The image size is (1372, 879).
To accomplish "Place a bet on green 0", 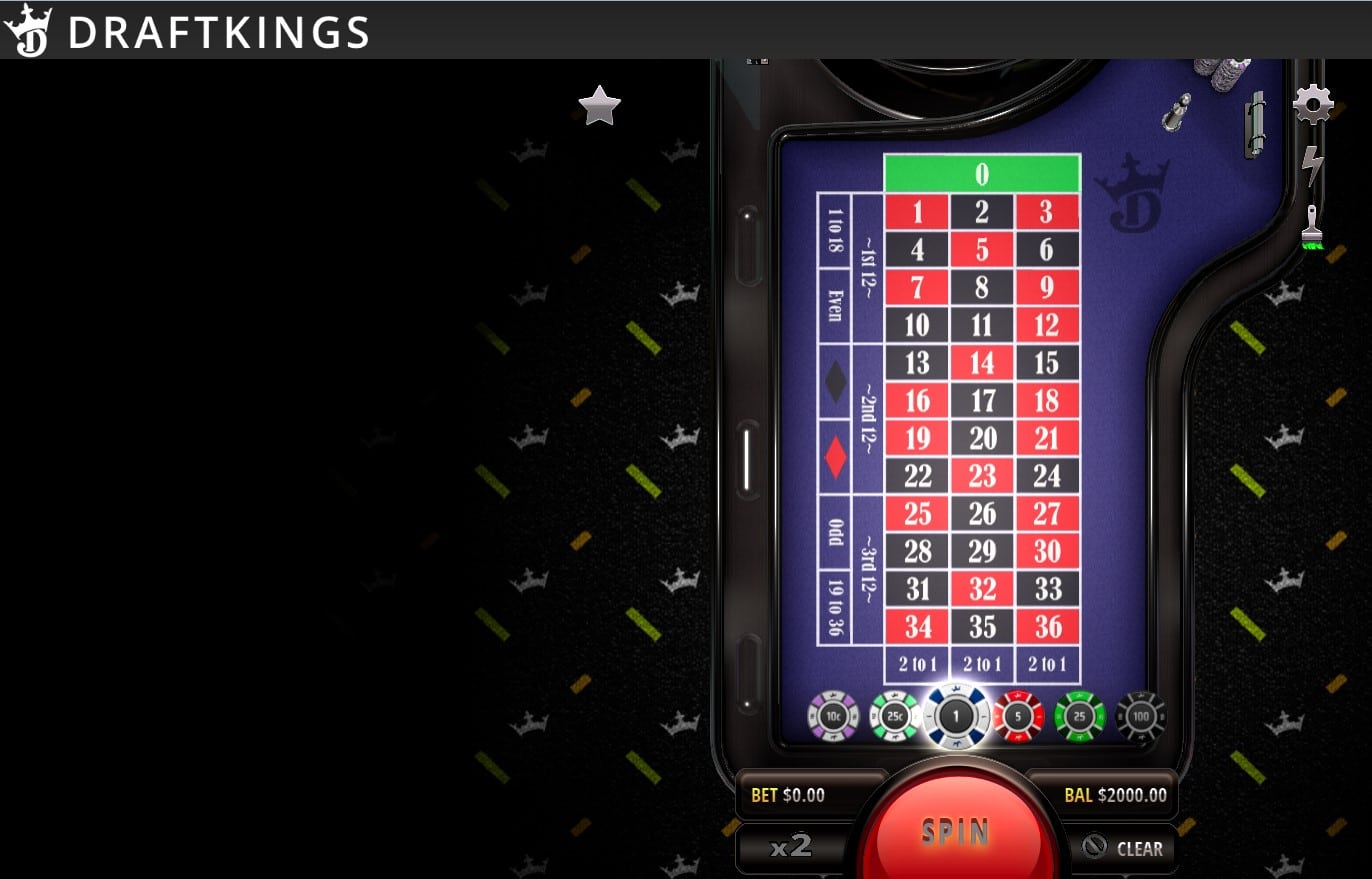I will 982,174.
